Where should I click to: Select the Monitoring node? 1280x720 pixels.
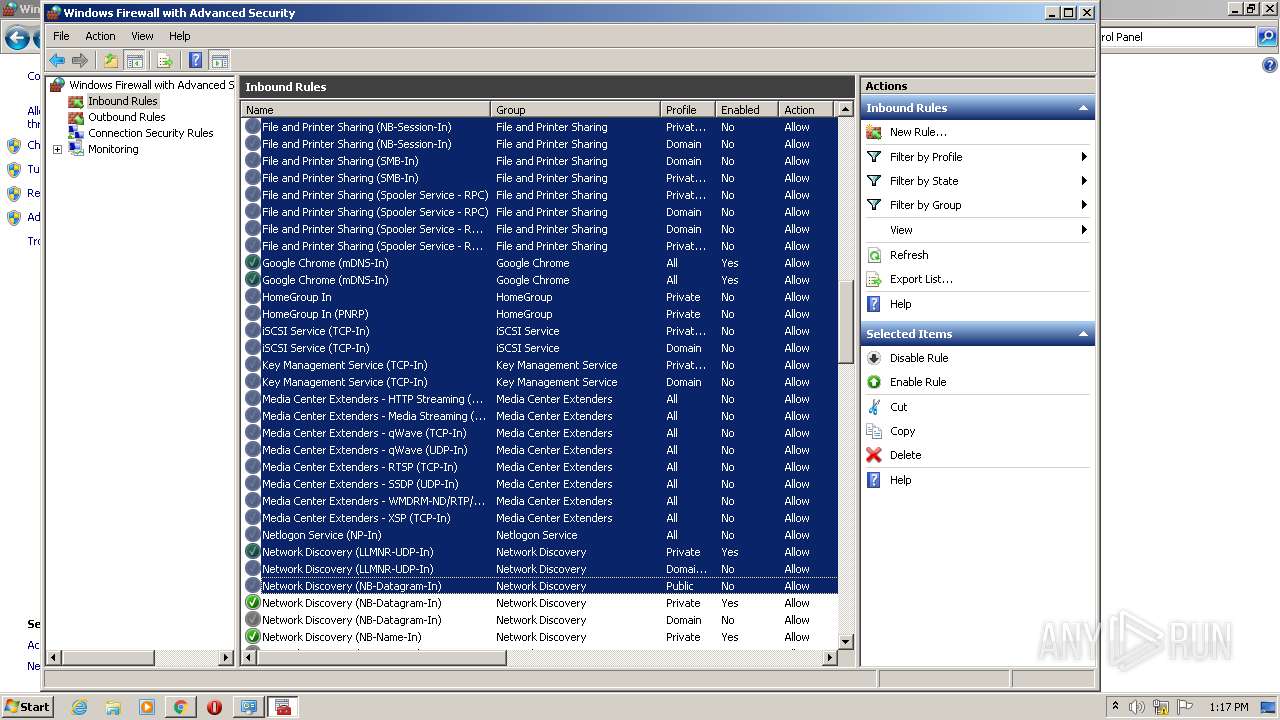pyautogui.click(x=113, y=149)
